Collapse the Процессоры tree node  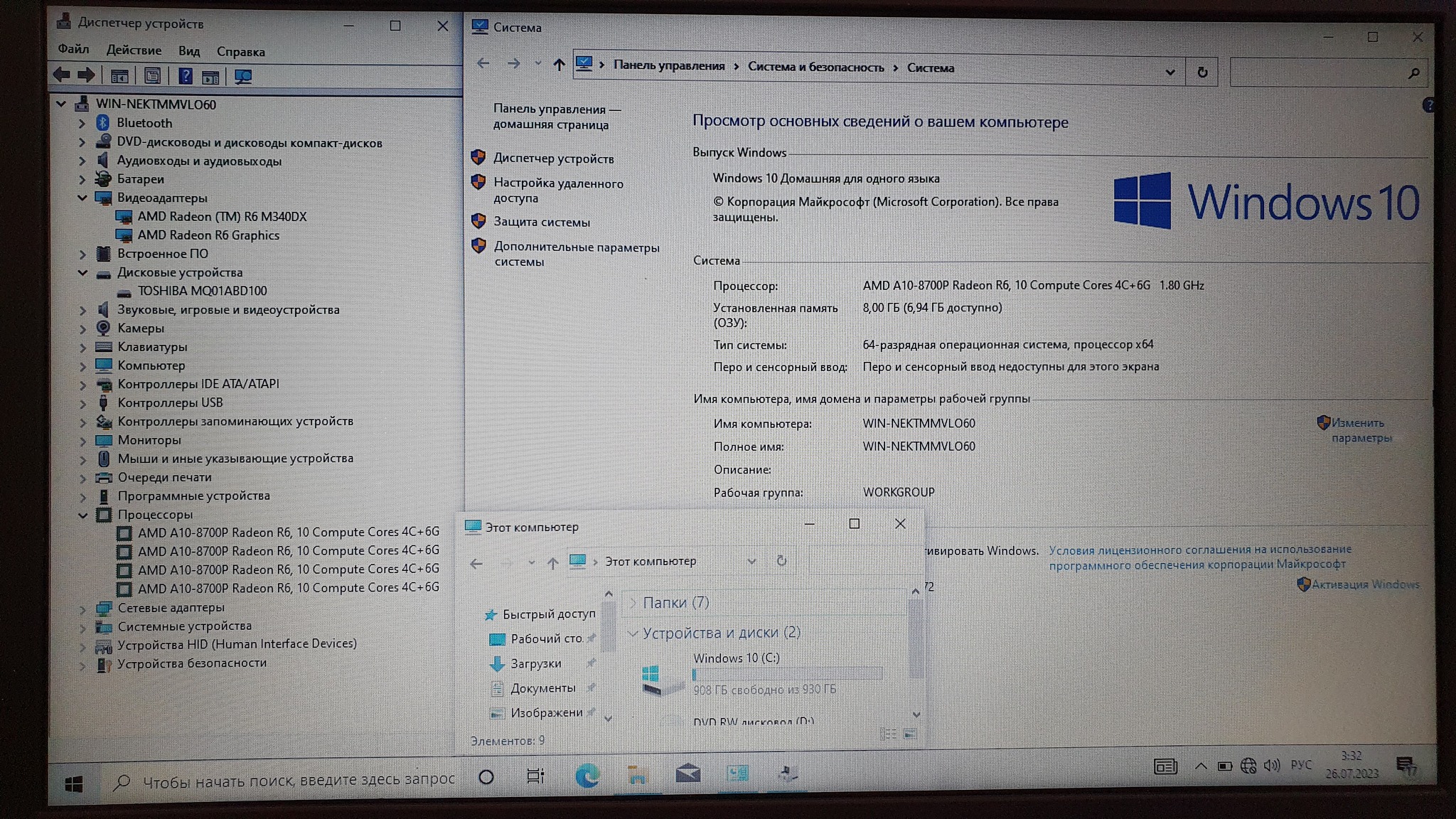(x=82, y=515)
